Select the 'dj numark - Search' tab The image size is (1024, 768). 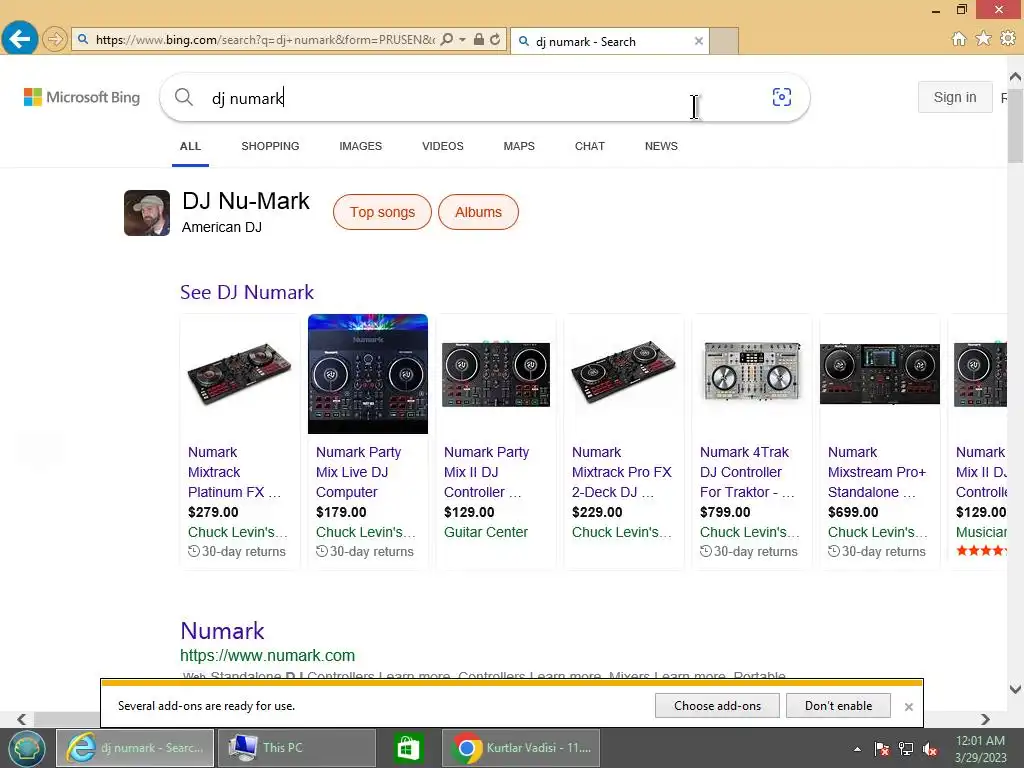[x=610, y=41]
